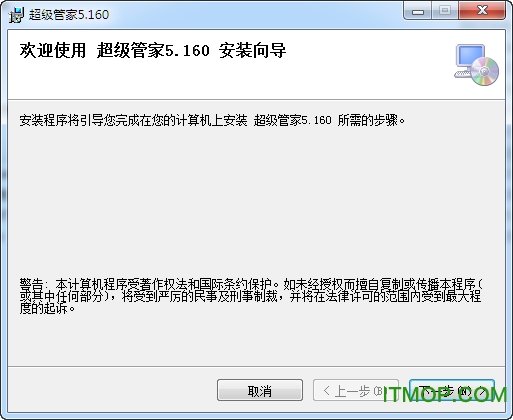513x420 pixels.
Task: Click the 欢迎使用 安装向导 heading
Action: [153, 51]
